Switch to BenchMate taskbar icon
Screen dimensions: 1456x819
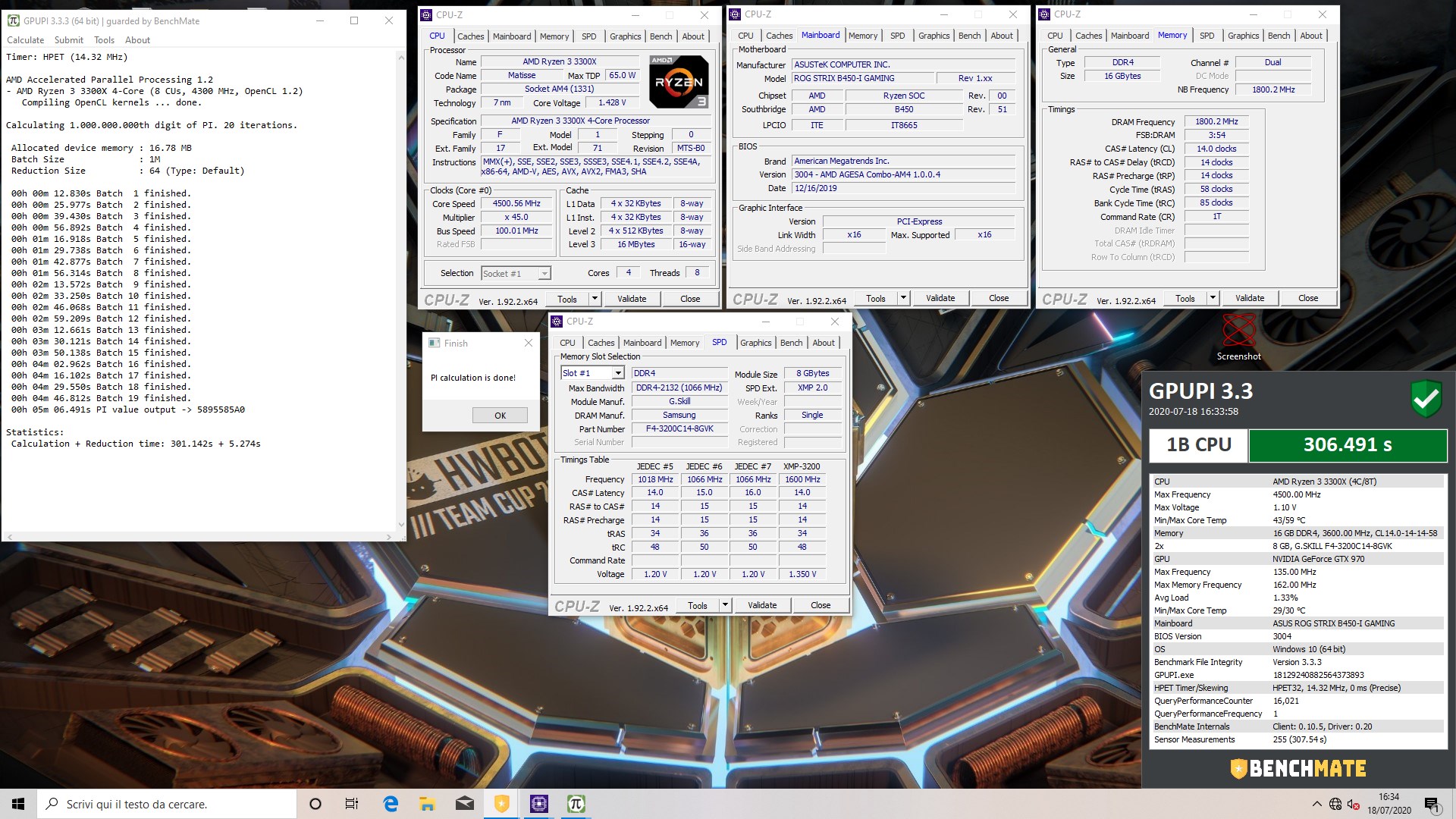coord(501,804)
